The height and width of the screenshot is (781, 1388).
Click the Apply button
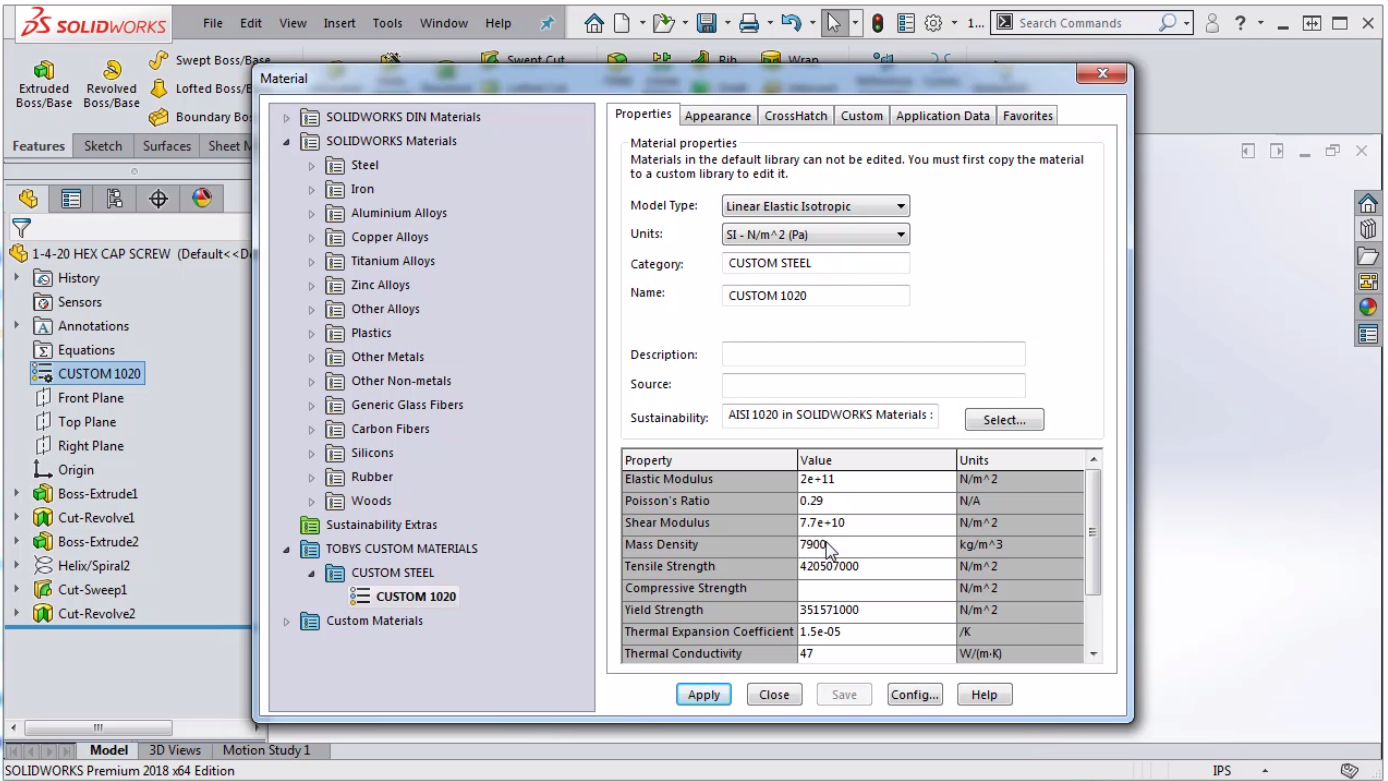point(704,695)
